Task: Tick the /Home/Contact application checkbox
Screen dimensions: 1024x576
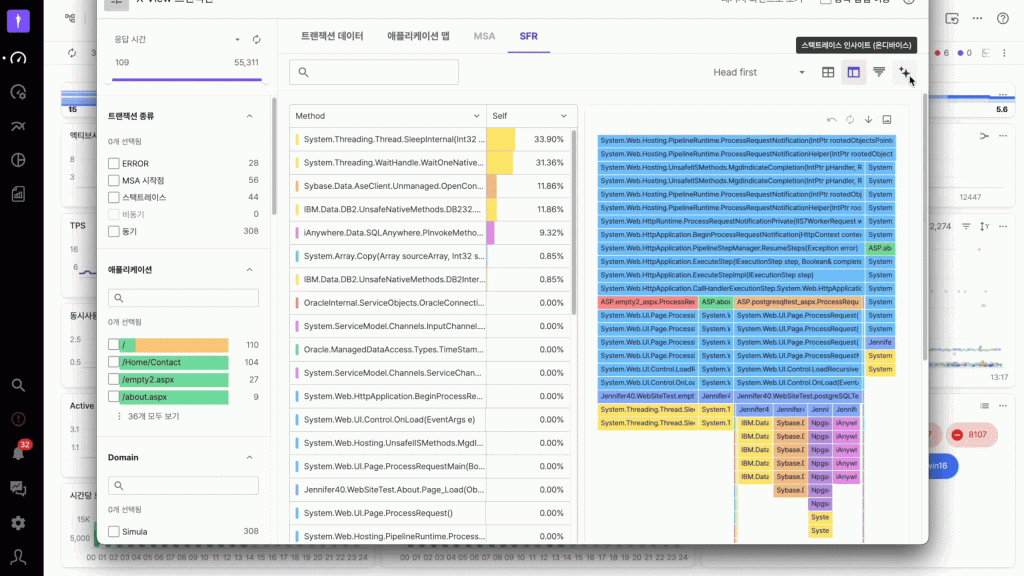Action: (x=114, y=362)
